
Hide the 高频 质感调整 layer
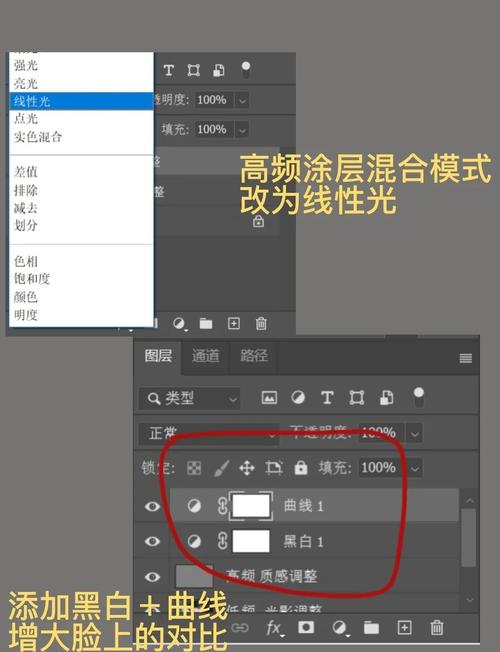[x=152, y=577]
